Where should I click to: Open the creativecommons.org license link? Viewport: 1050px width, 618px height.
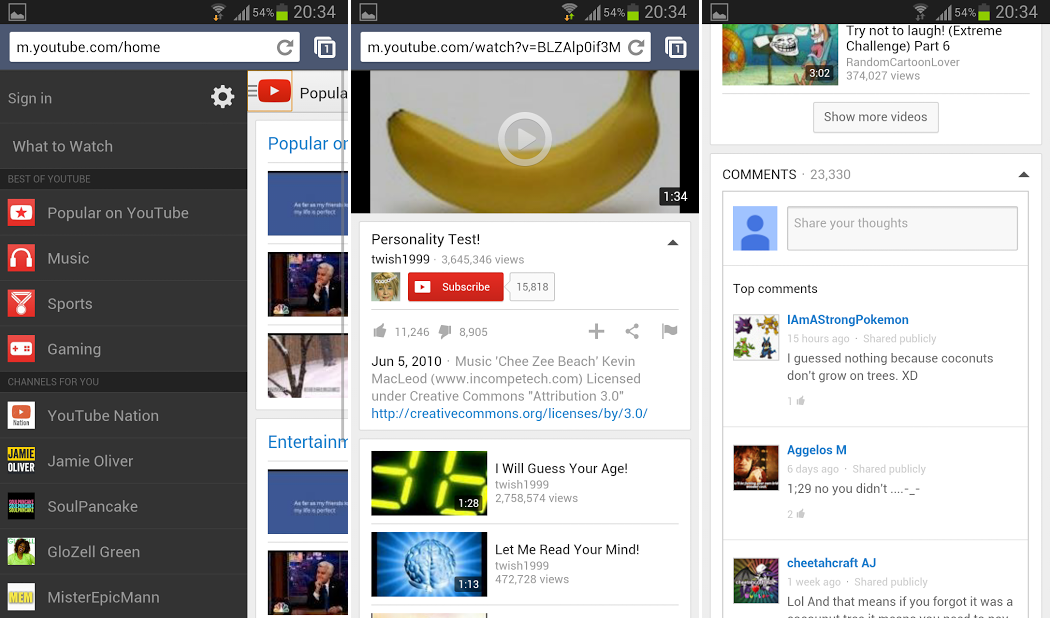click(x=509, y=413)
